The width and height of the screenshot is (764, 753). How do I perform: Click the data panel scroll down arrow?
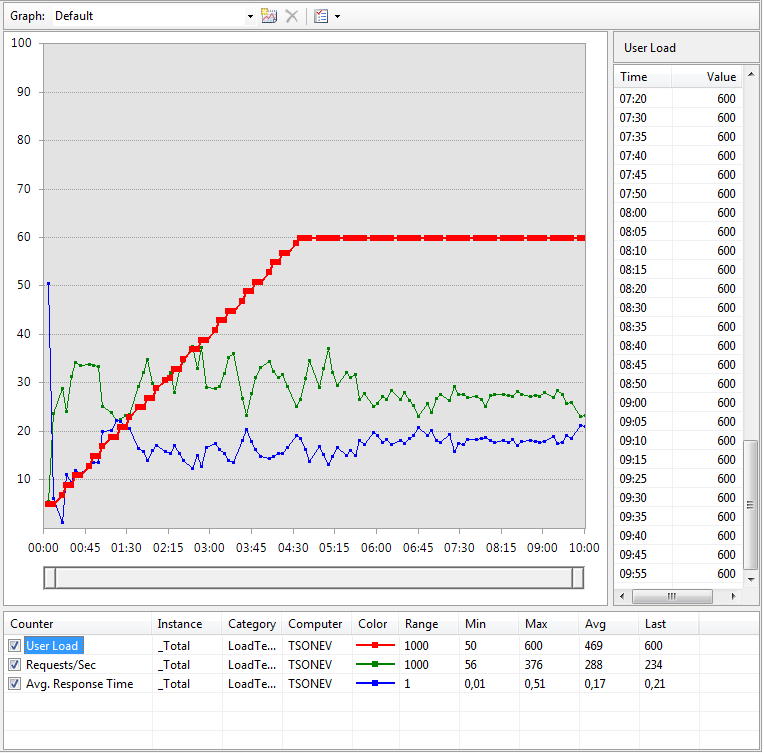(751, 579)
